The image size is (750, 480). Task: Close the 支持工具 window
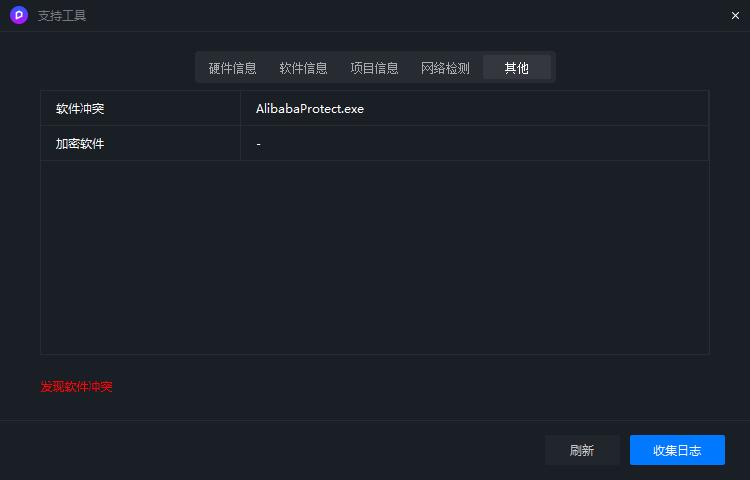[x=735, y=16]
